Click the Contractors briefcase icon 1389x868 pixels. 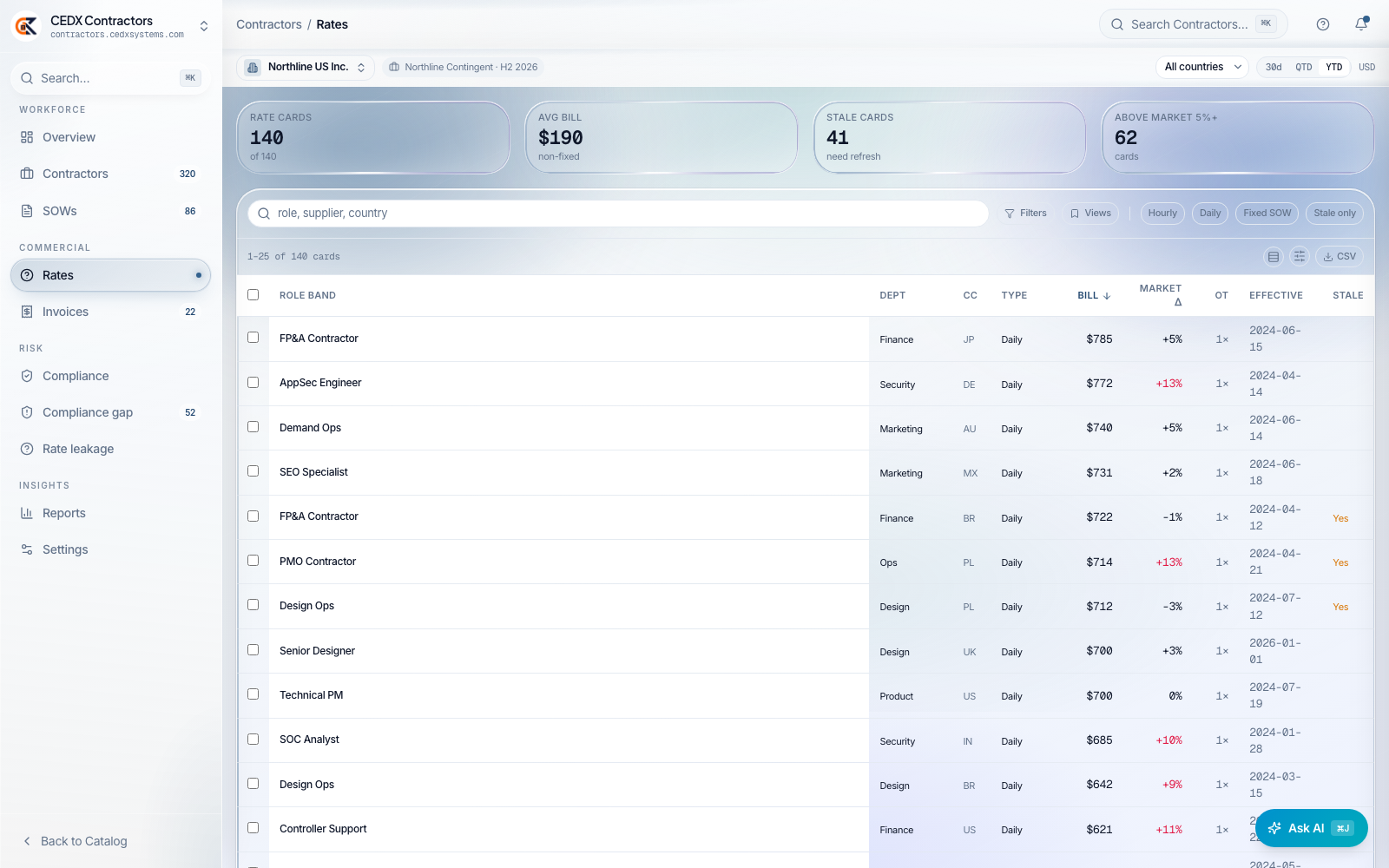click(27, 174)
